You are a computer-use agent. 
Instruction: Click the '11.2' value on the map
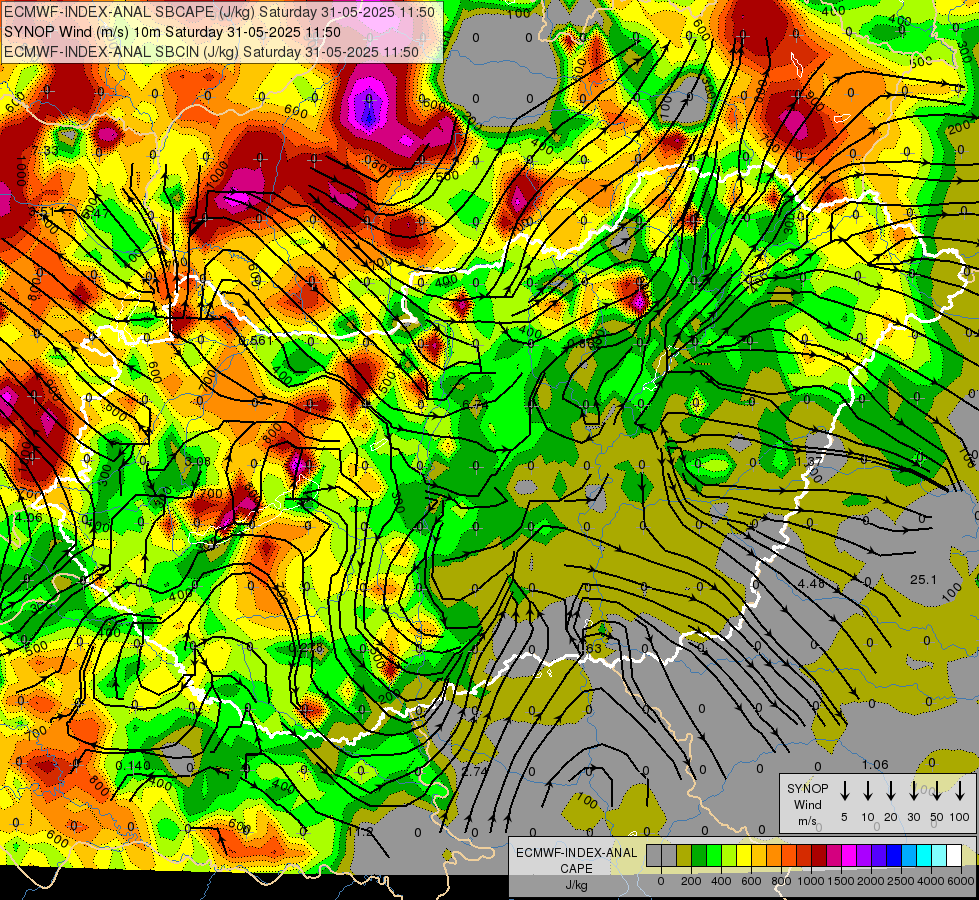360,832
